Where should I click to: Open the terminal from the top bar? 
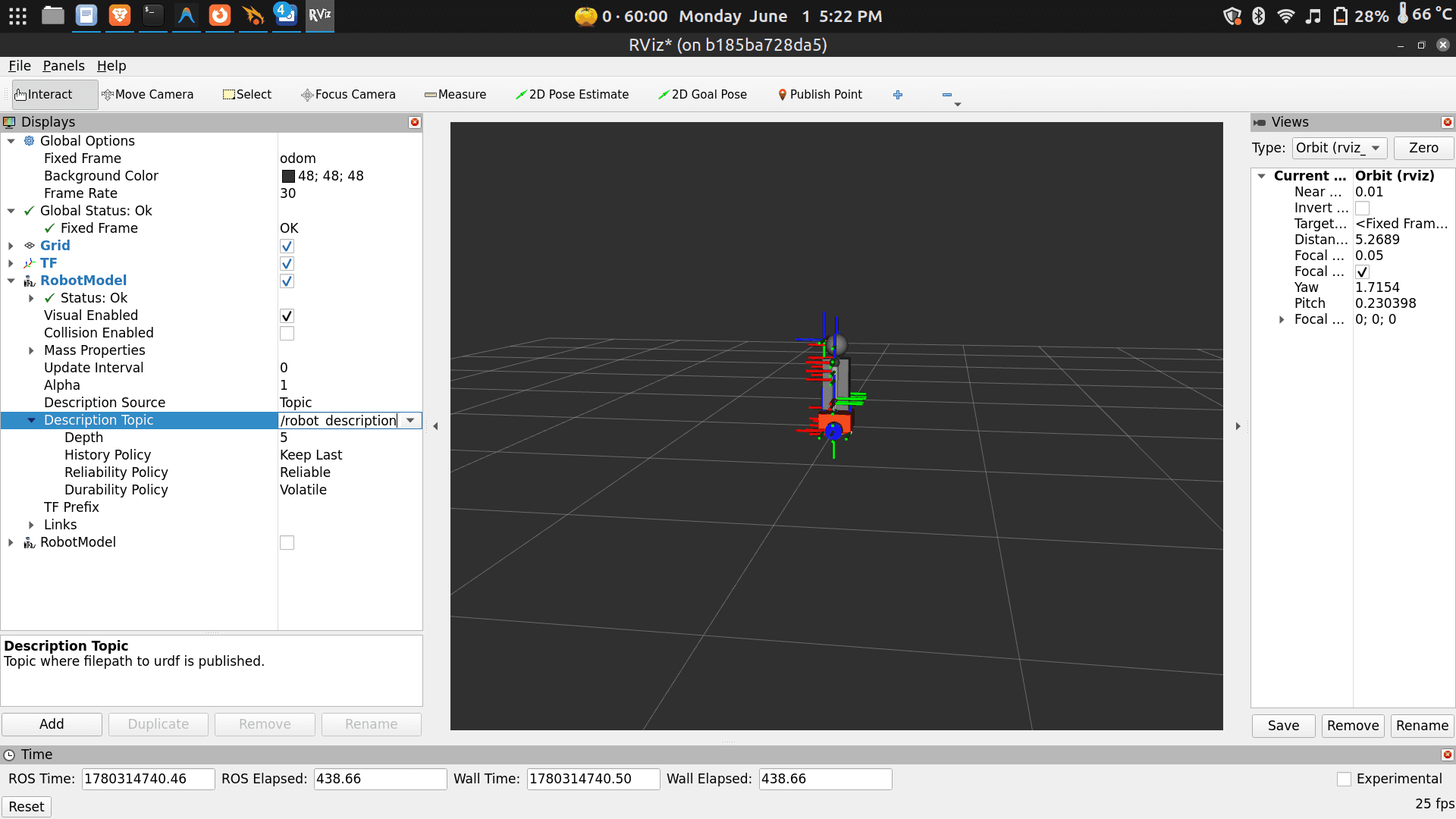153,15
